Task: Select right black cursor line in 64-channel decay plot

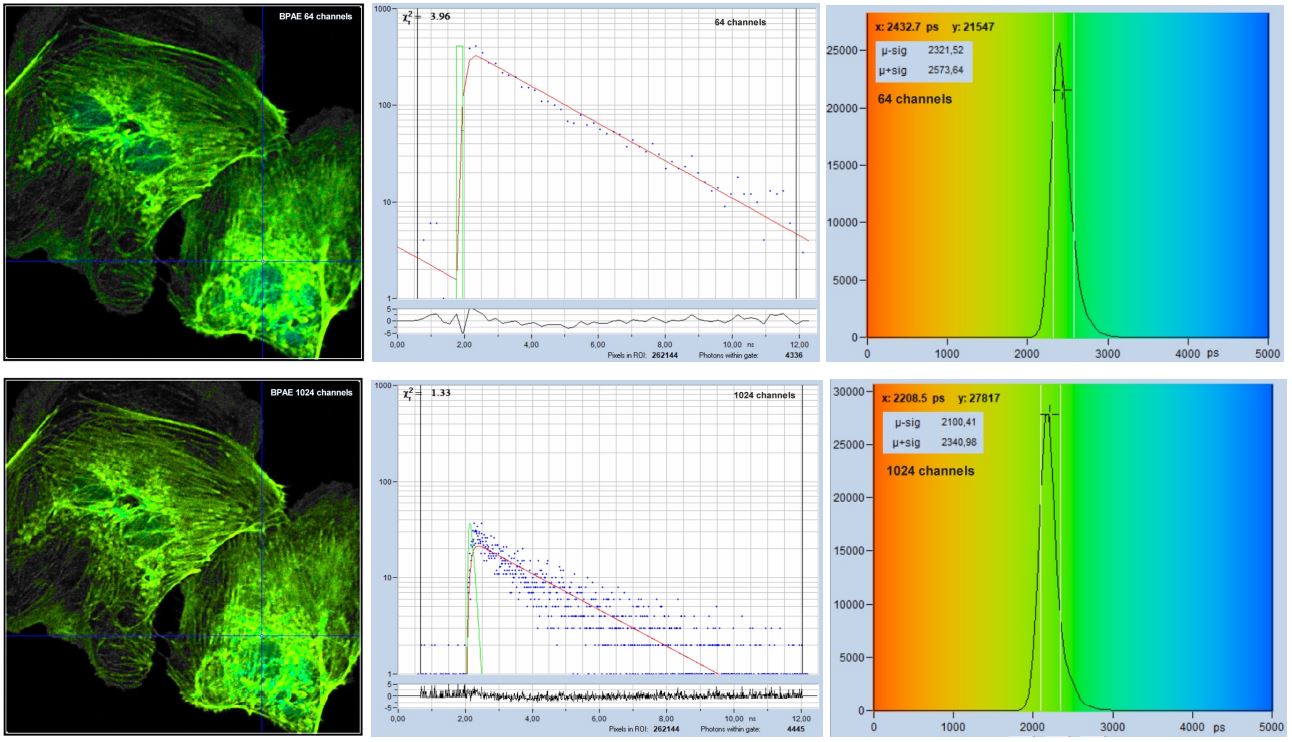Action: pyautogui.click(x=796, y=150)
